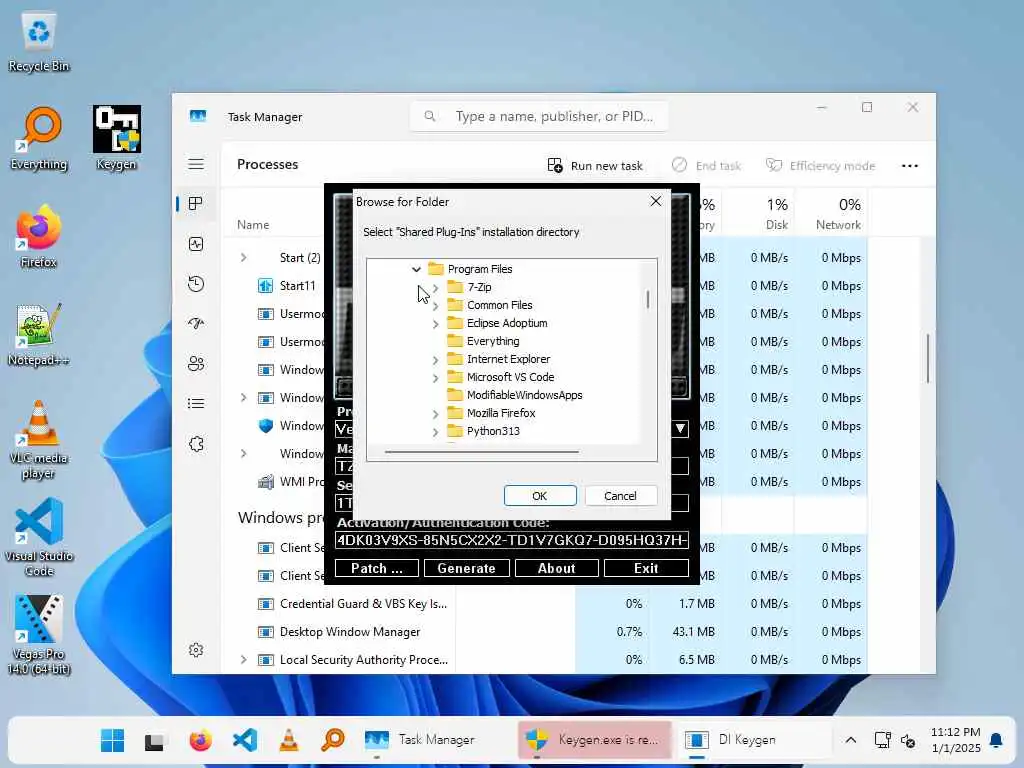The image size is (1024, 768).
Task: Expand the Start (2) process group
Action: tap(244, 257)
